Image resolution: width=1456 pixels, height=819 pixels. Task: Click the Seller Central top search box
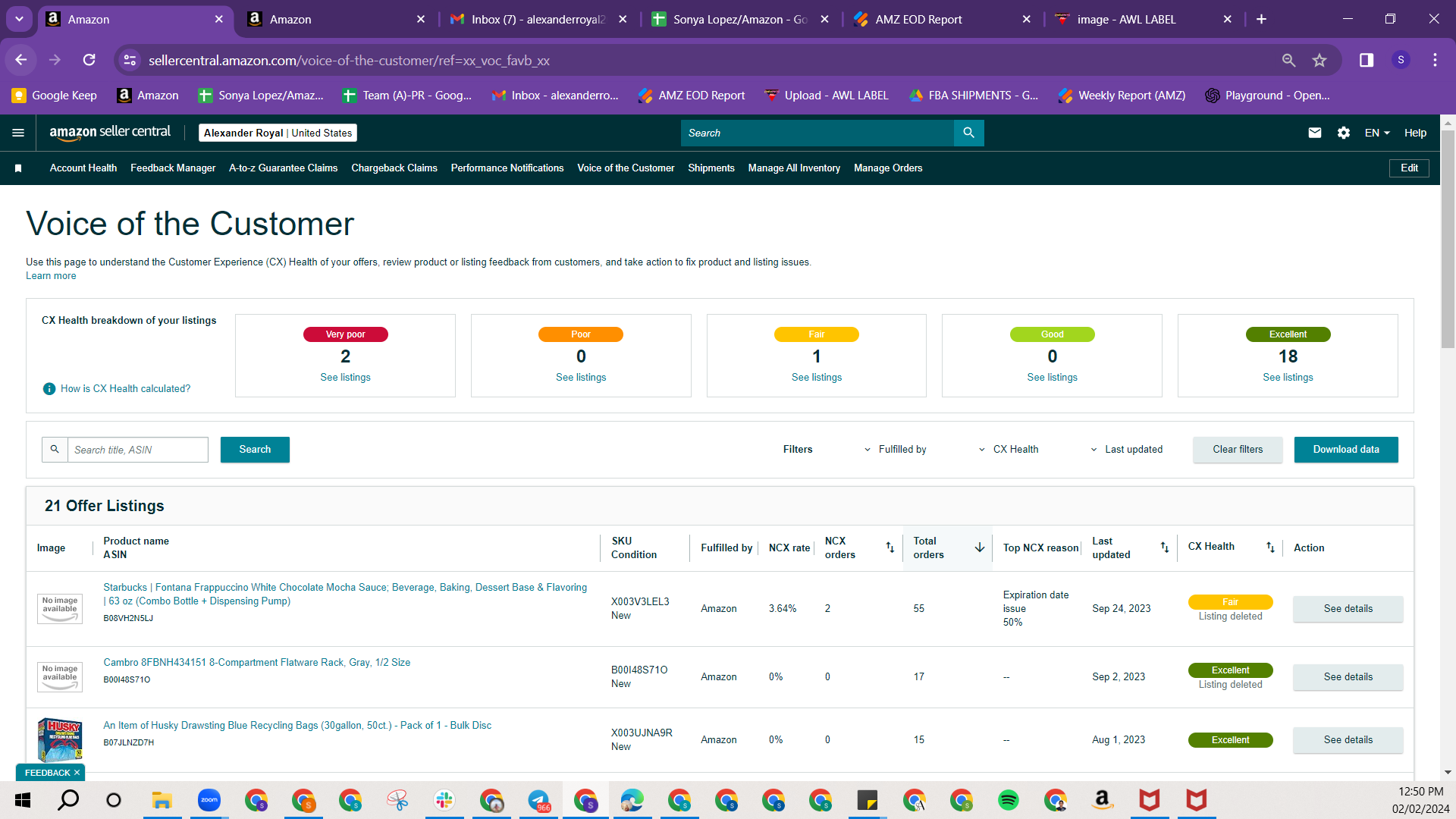click(x=817, y=133)
